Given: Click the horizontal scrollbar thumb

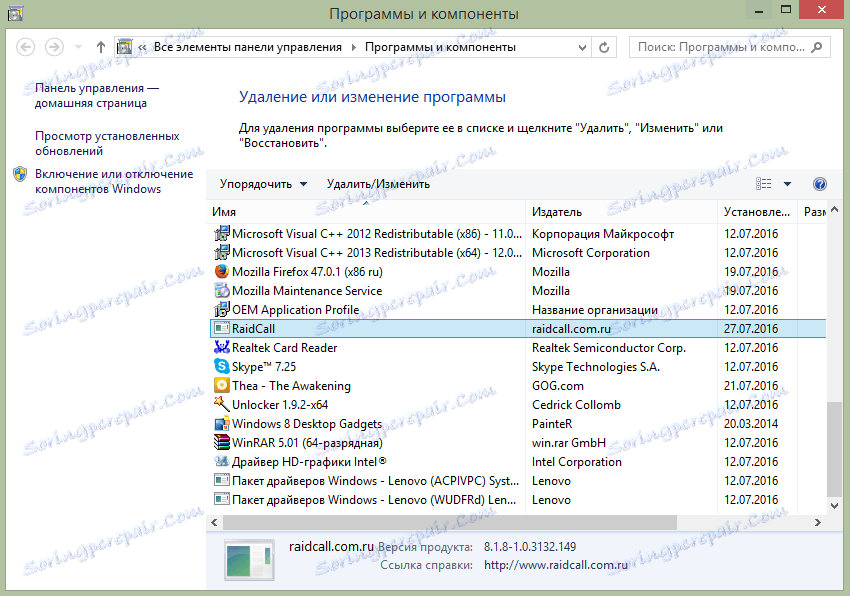Looking at the screenshot, I should (x=450, y=522).
